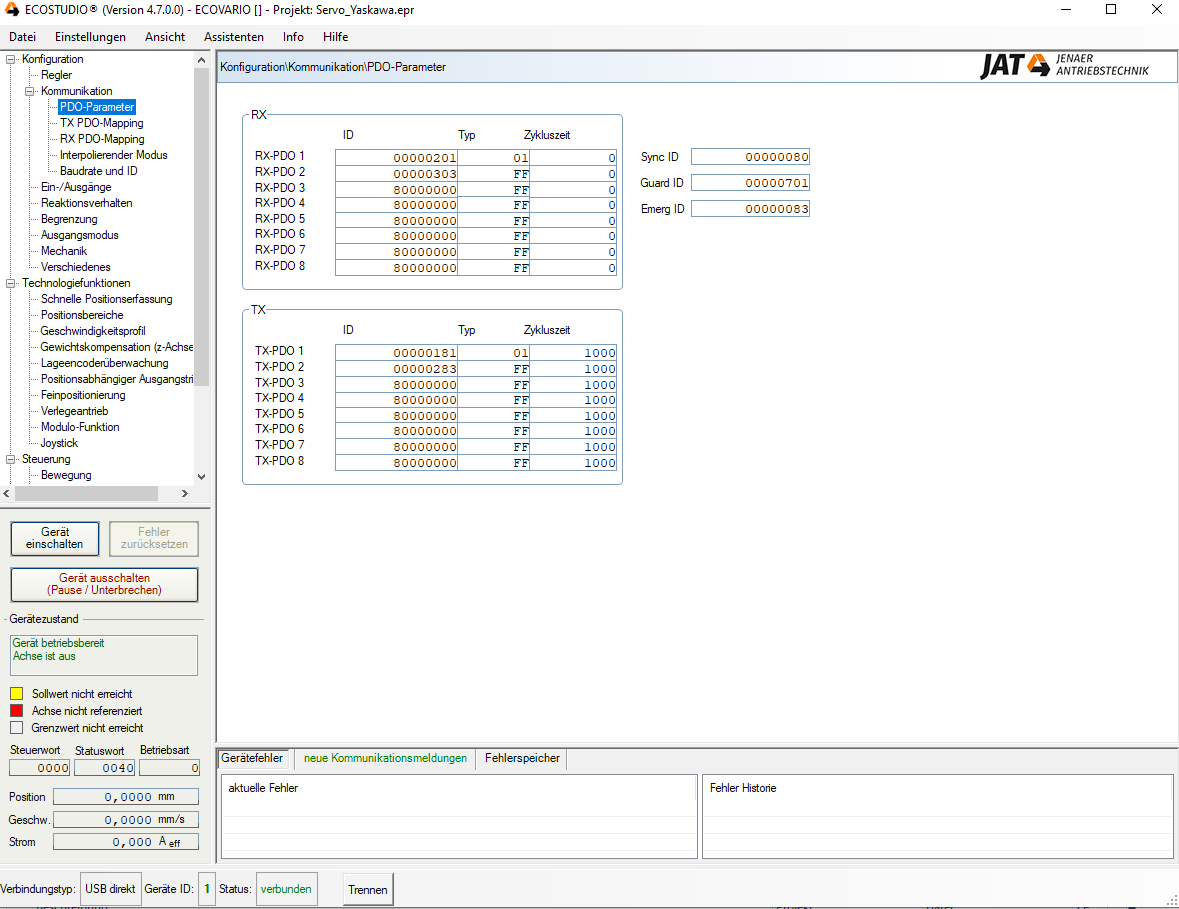The image size is (1179, 909).
Task: Collapse the Konfiguration tree node
Action: point(11,59)
